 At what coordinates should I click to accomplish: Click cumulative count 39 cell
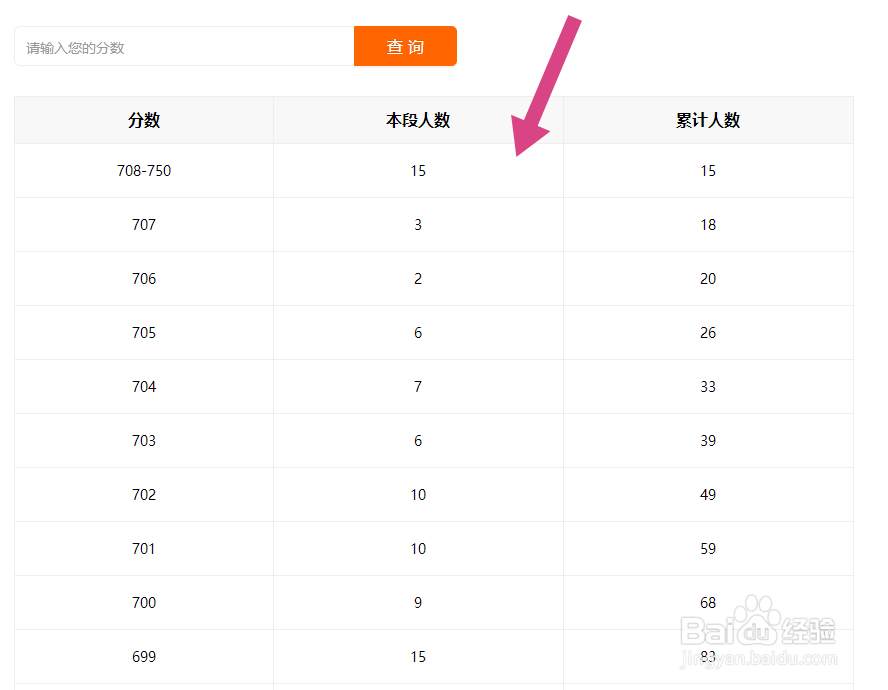coord(708,441)
